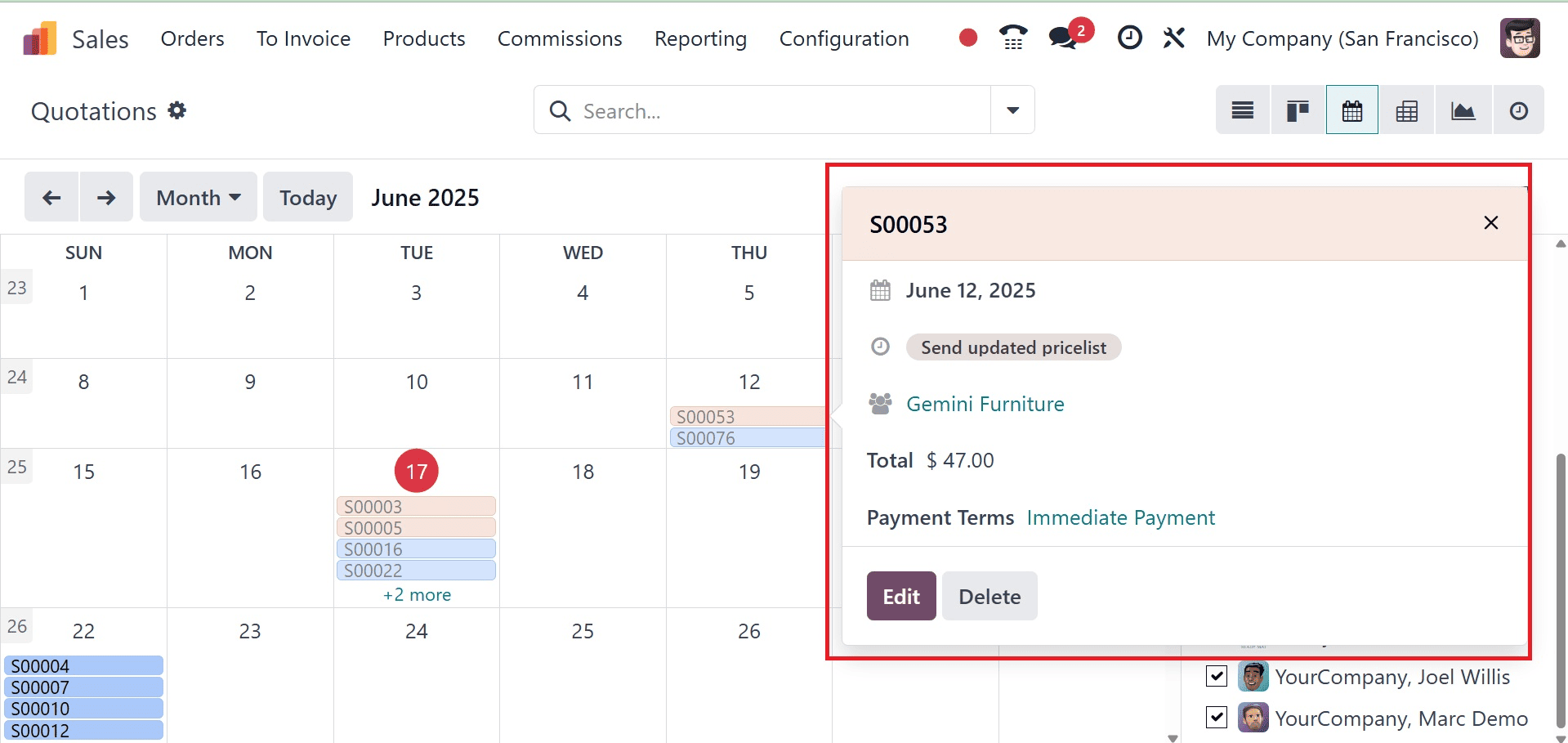
Task: Open the Month scale dropdown
Action: (x=199, y=197)
